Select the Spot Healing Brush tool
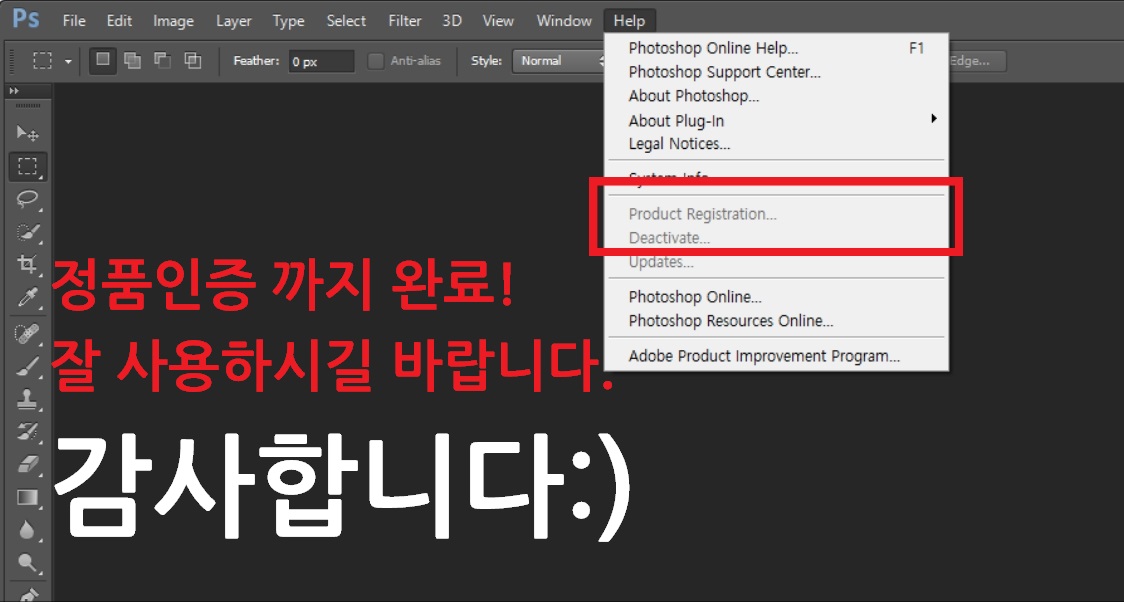Viewport: 1124px width, 602px height. [27, 332]
